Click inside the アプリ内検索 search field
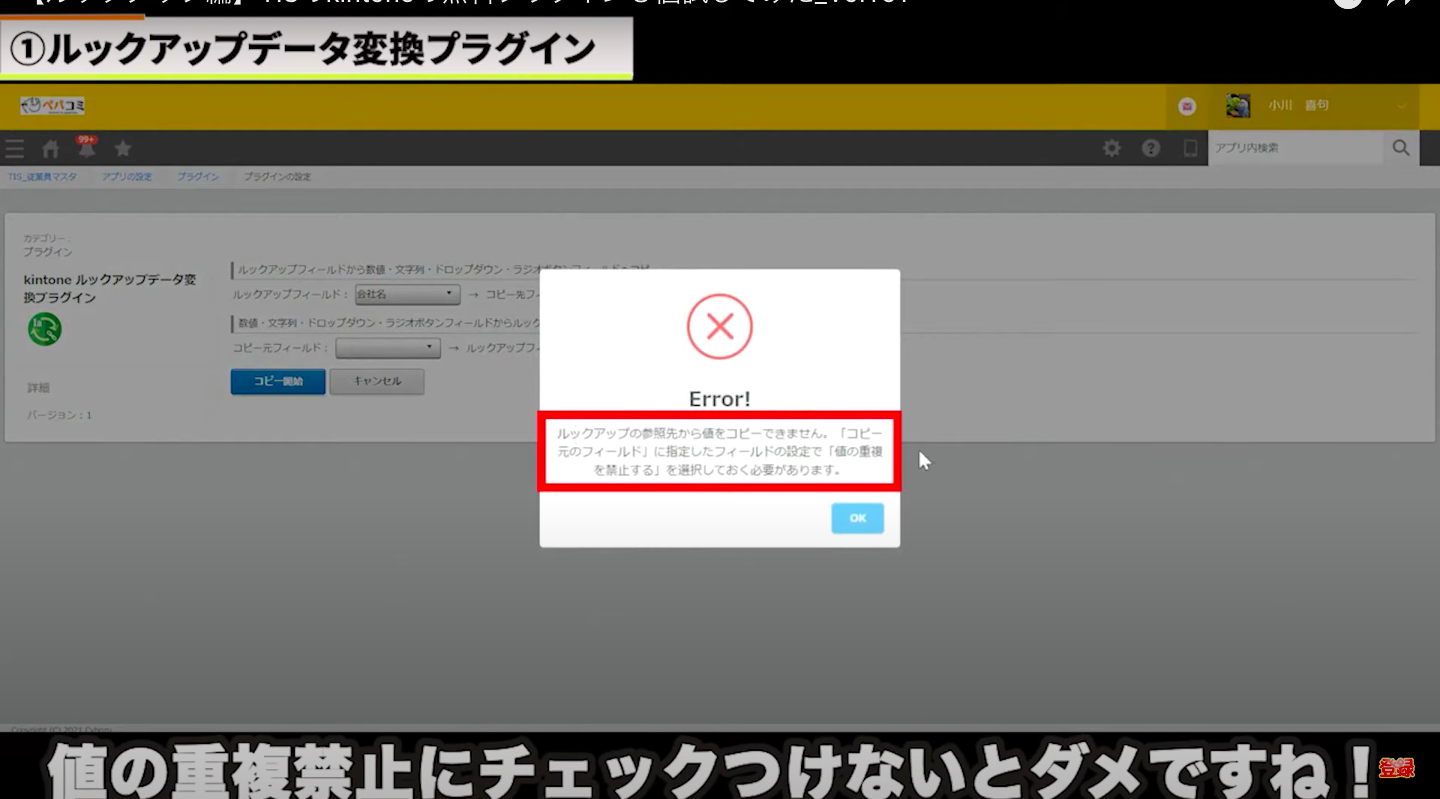Image resolution: width=1440 pixels, height=799 pixels. tap(1294, 148)
